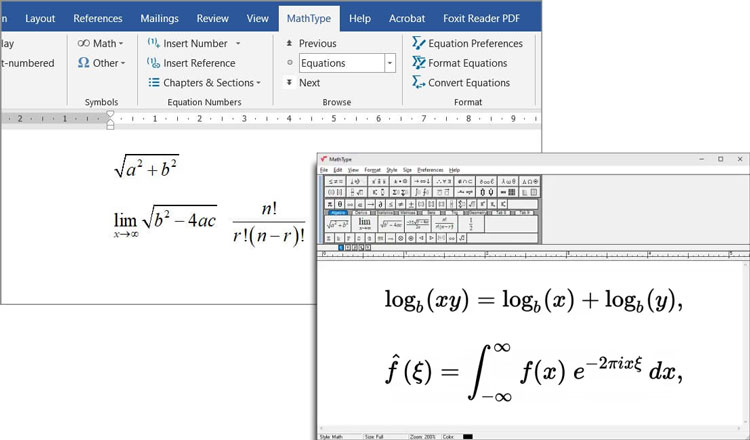This screenshot has height=440, width=750.
Task: Click the Style: Math status bar entry
Action: point(331,437)
